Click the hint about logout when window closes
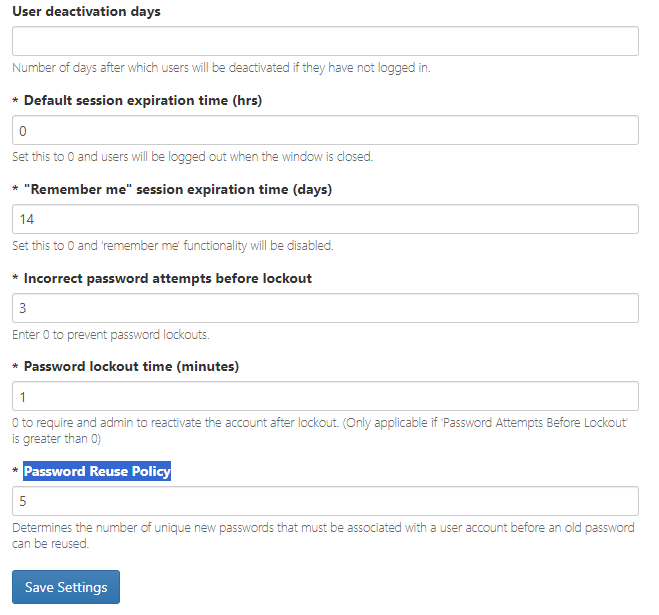This screenshot has height=615, width=659. coord(192,157)
